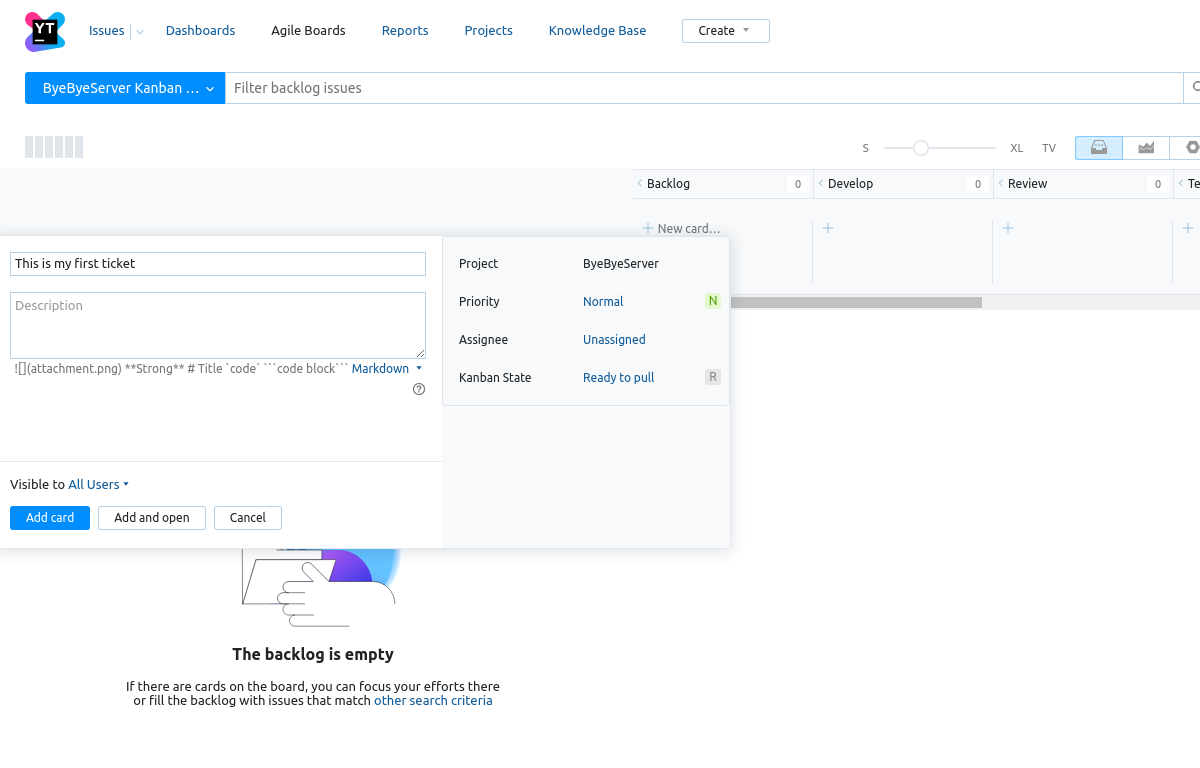Set card size to S label
This screenshot has width=1200, height=768.
point(866,148)
